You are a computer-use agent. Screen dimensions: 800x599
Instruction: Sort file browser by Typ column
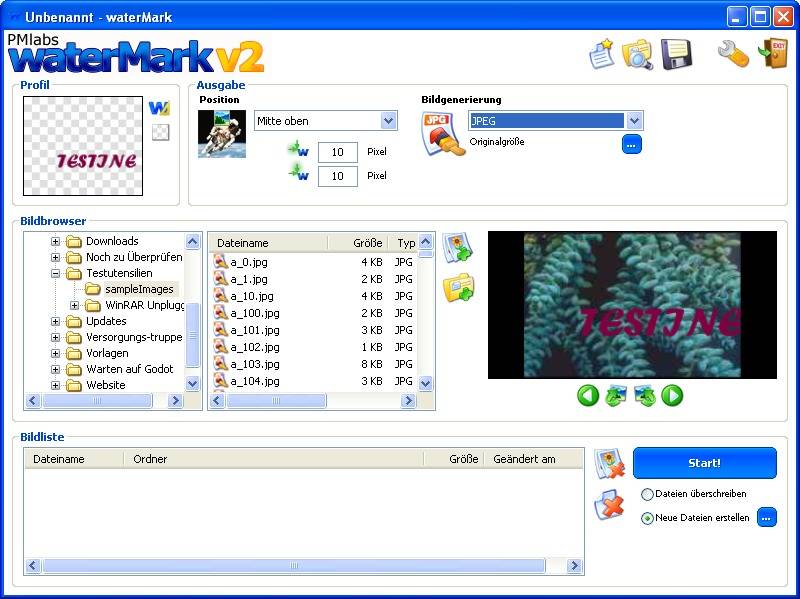(403, 243)
